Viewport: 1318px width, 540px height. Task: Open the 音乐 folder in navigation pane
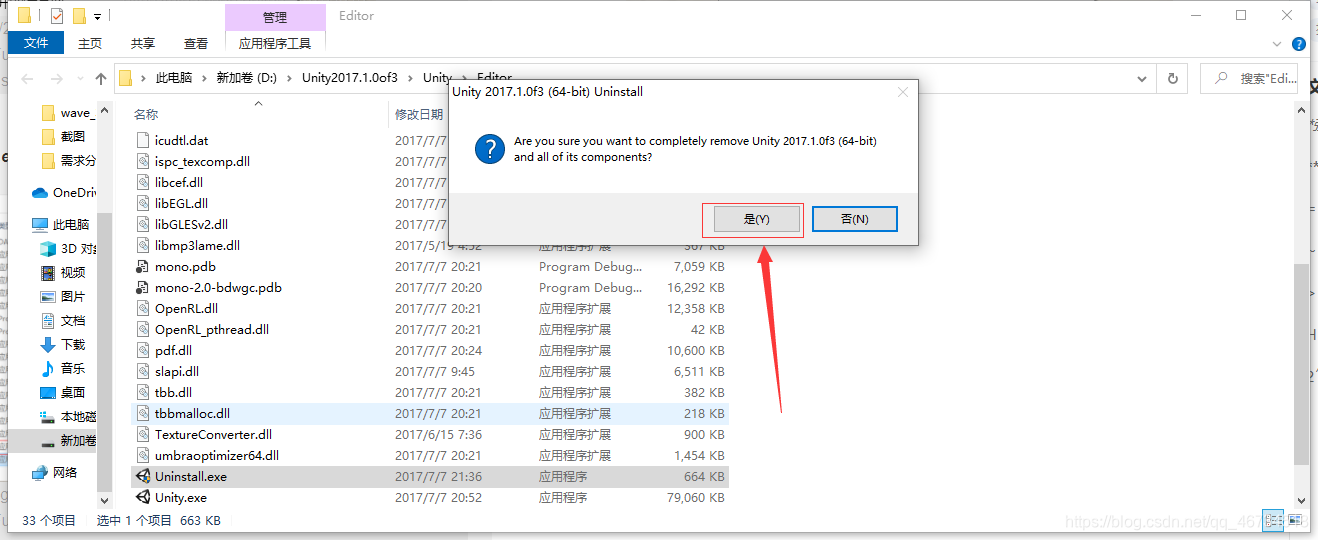point(62,369)
